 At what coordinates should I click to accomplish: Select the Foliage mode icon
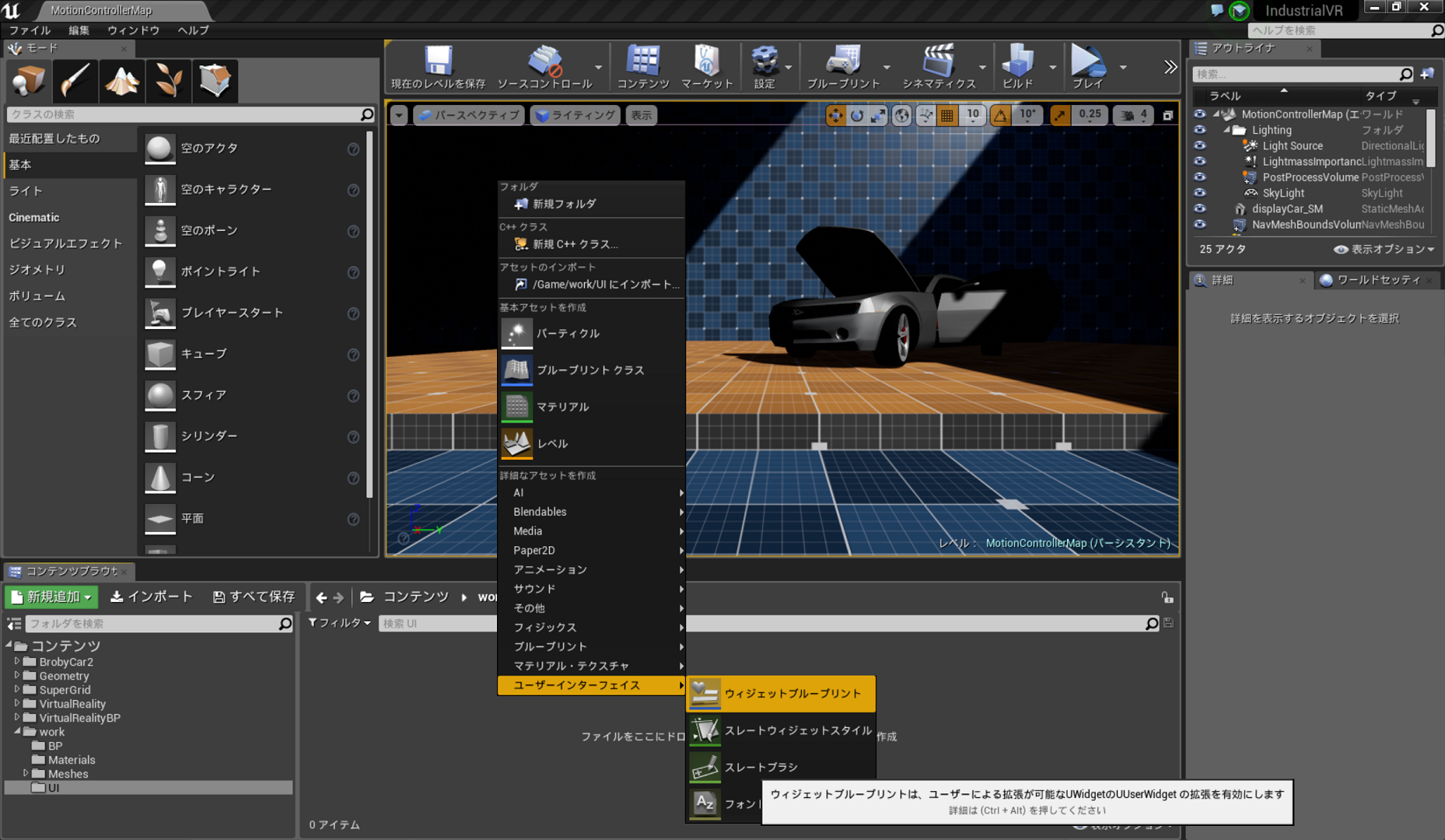(x=168, y=81)
